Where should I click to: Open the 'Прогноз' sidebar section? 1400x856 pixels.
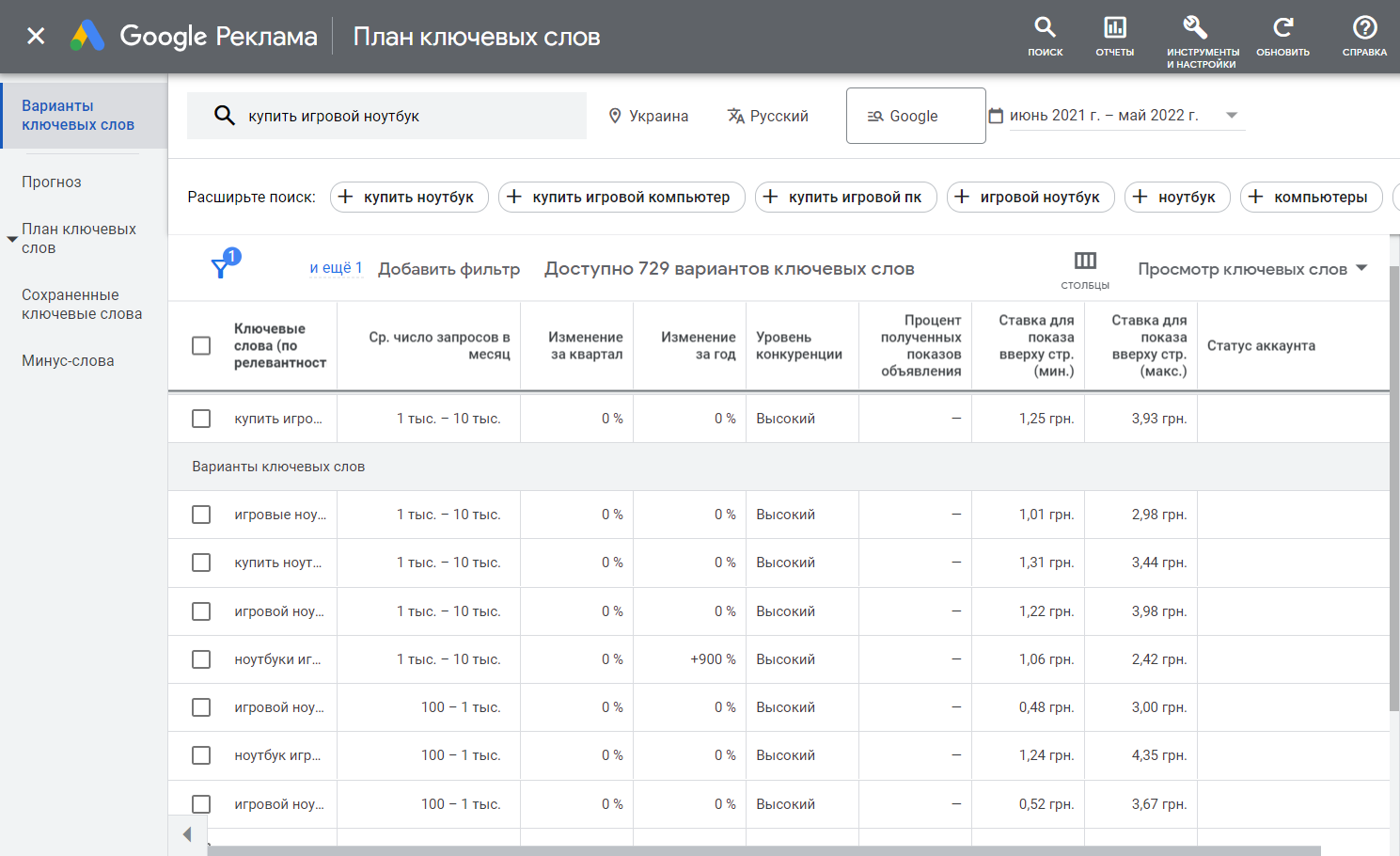pos(52,182)
